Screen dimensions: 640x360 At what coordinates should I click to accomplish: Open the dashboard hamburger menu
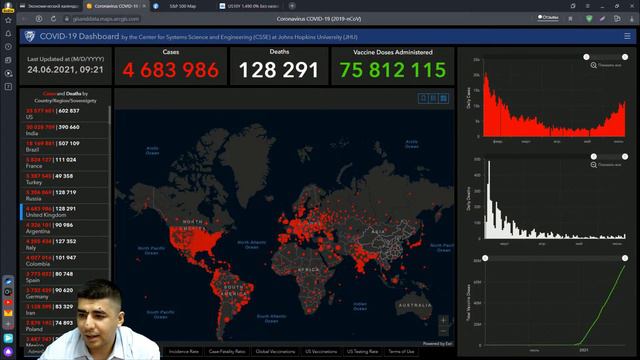[627, 36]
